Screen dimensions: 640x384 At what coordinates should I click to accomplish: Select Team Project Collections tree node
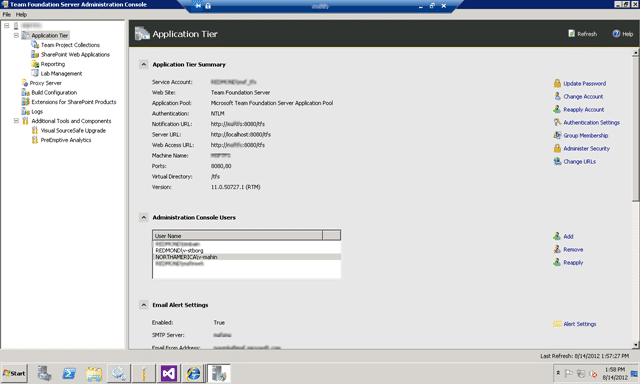70,45
